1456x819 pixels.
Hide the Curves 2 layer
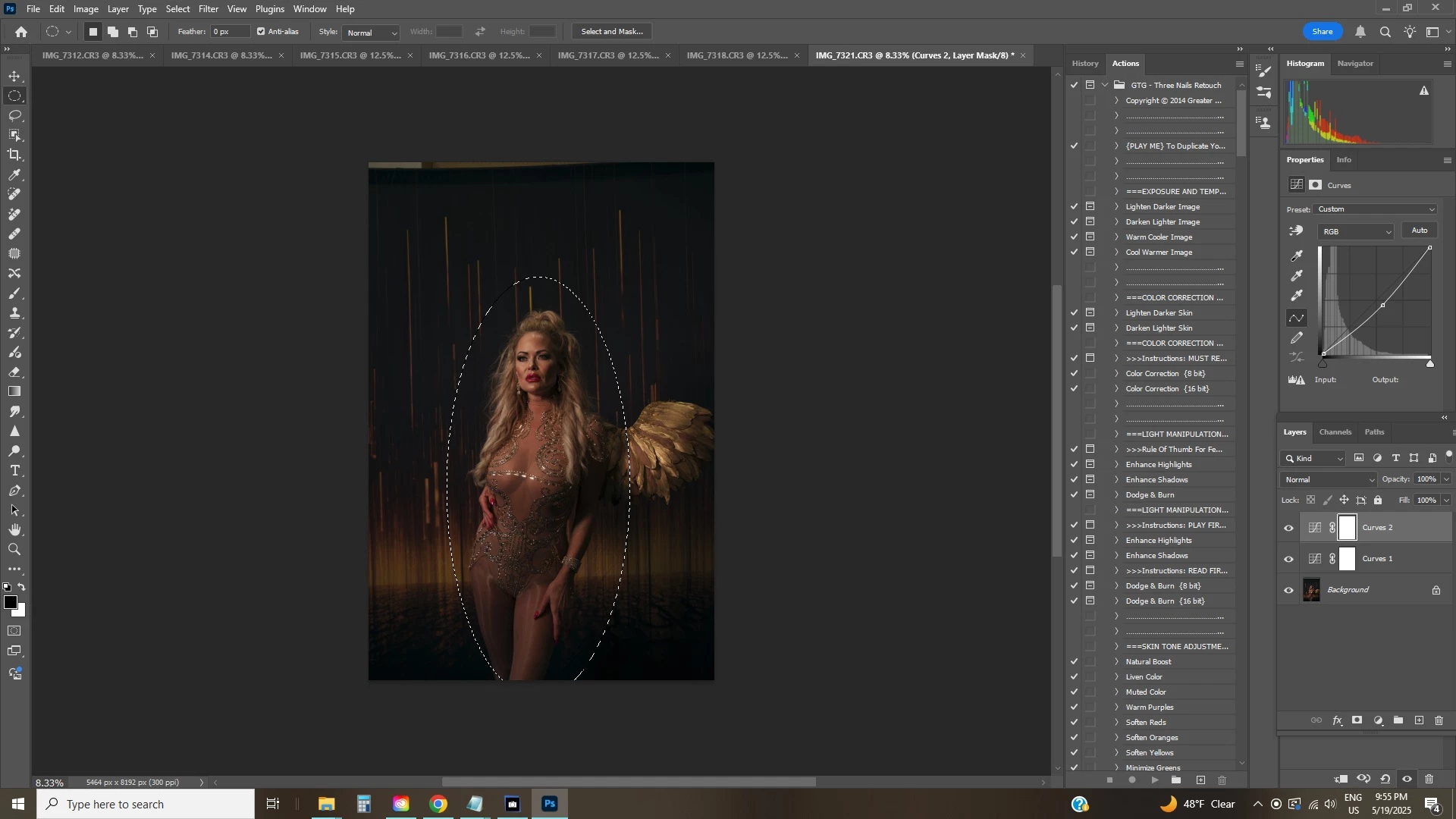1289,529
